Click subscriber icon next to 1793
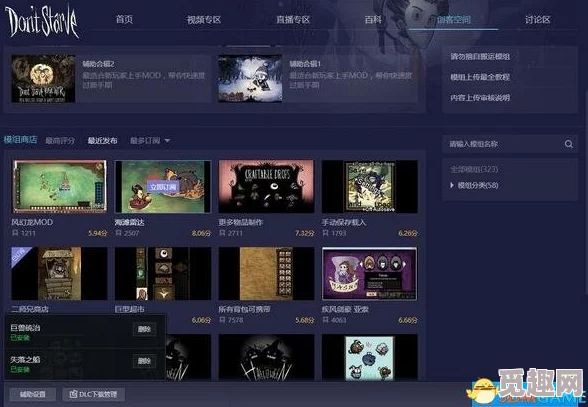This screenshot has width=588, height=407. click(326, 233)
